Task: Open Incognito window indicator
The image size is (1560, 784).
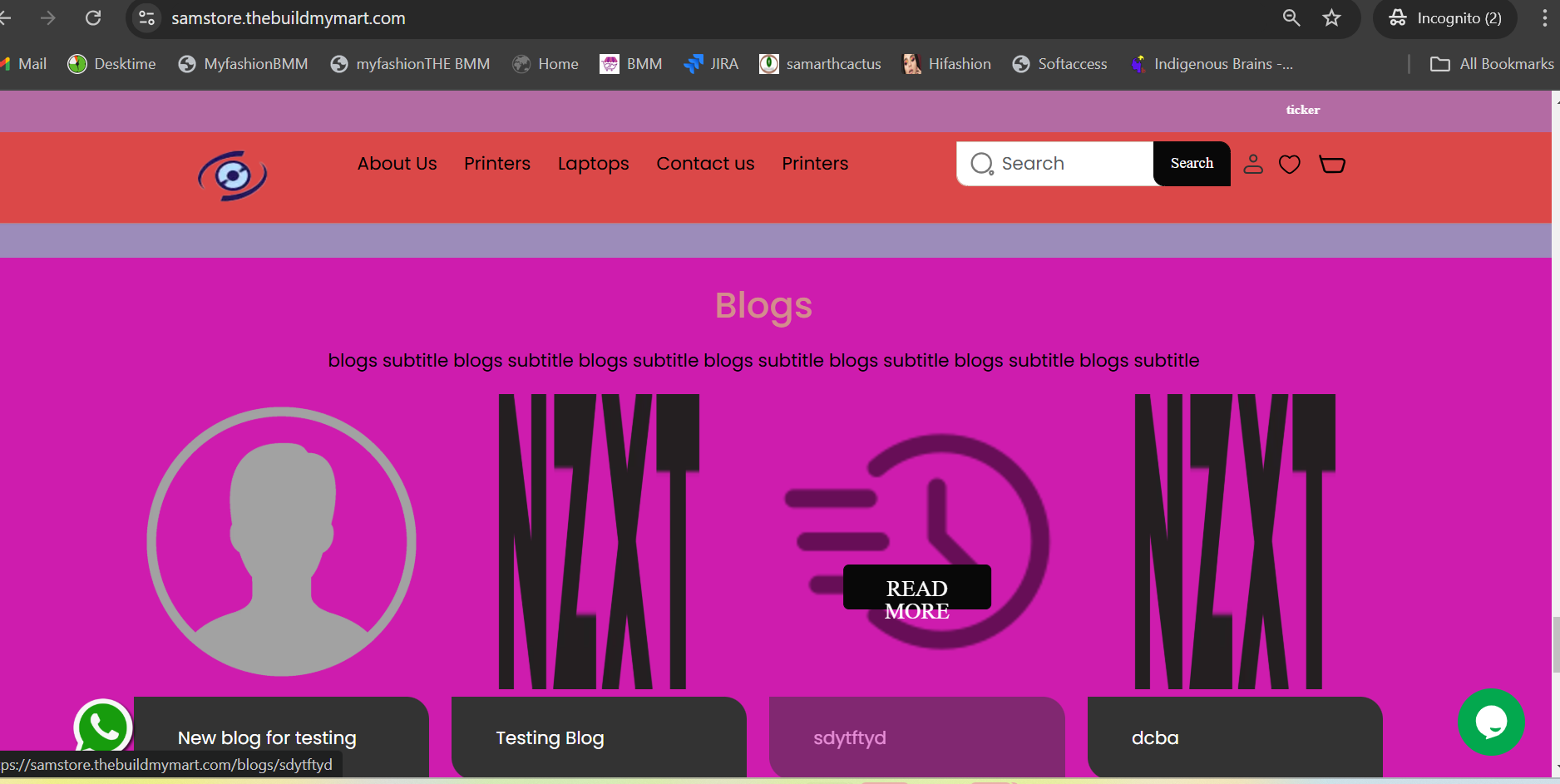Action: pyautogui.click(x=1445, y=17)
